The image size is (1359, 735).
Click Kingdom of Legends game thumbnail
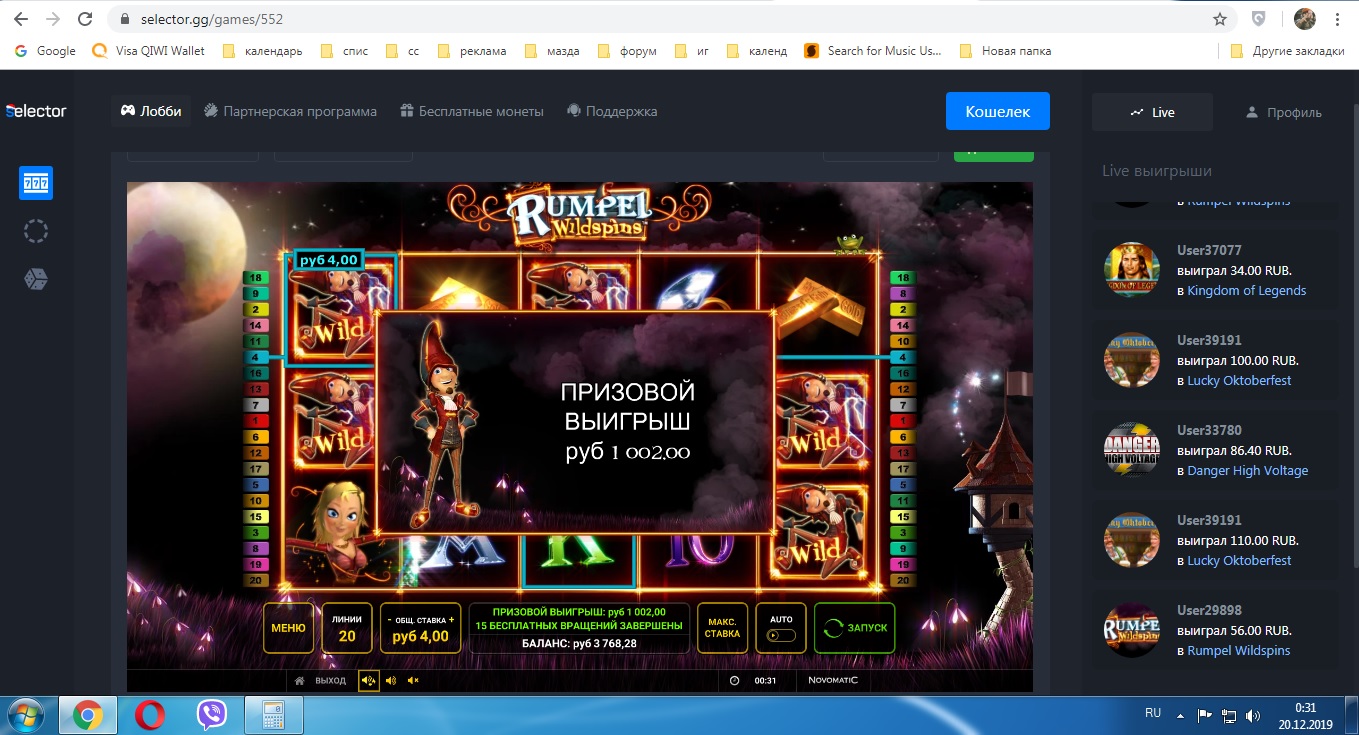click(1131, 269)
